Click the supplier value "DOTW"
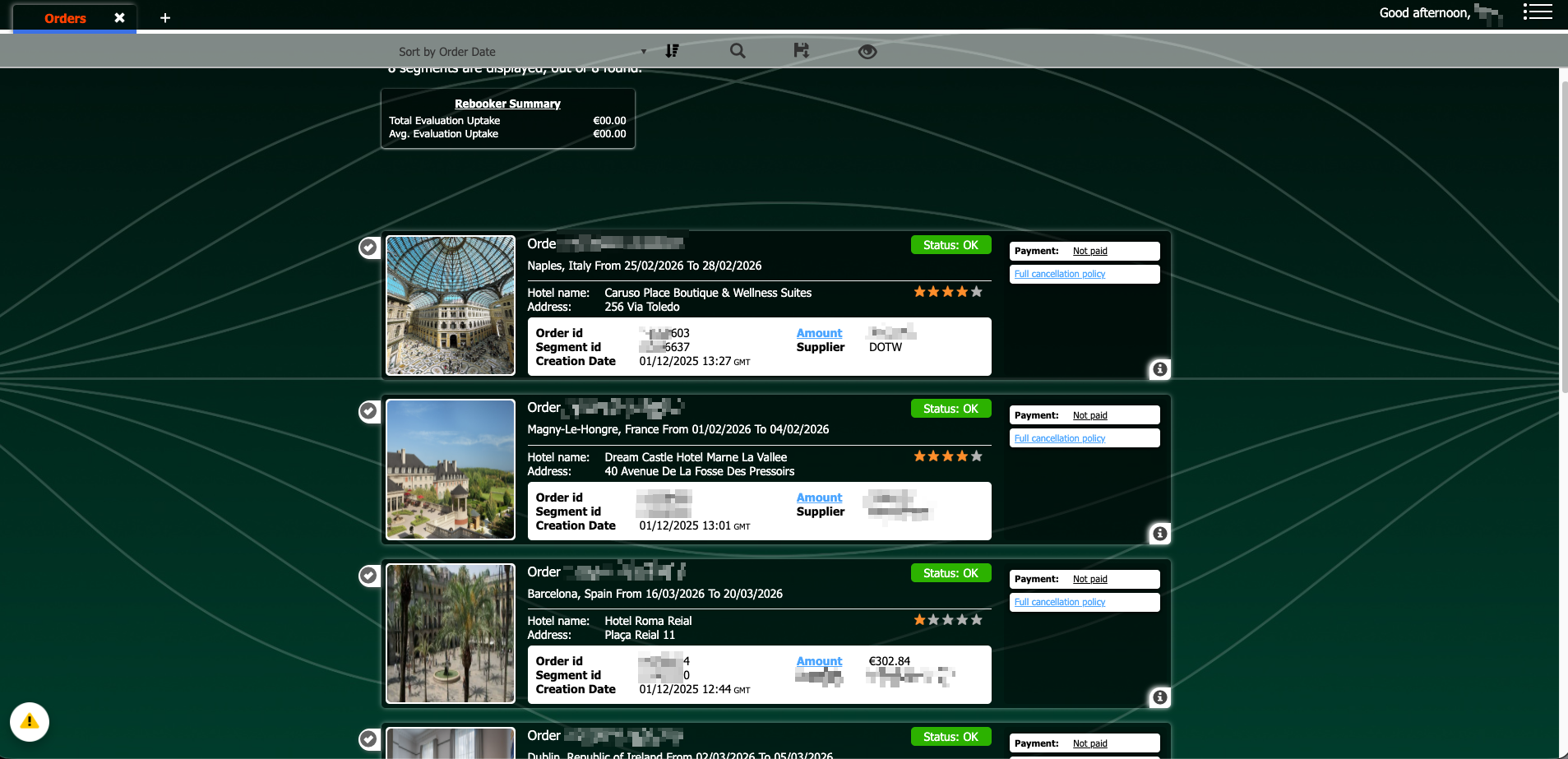Screen dimensions: 1568x759 point(886,347)
